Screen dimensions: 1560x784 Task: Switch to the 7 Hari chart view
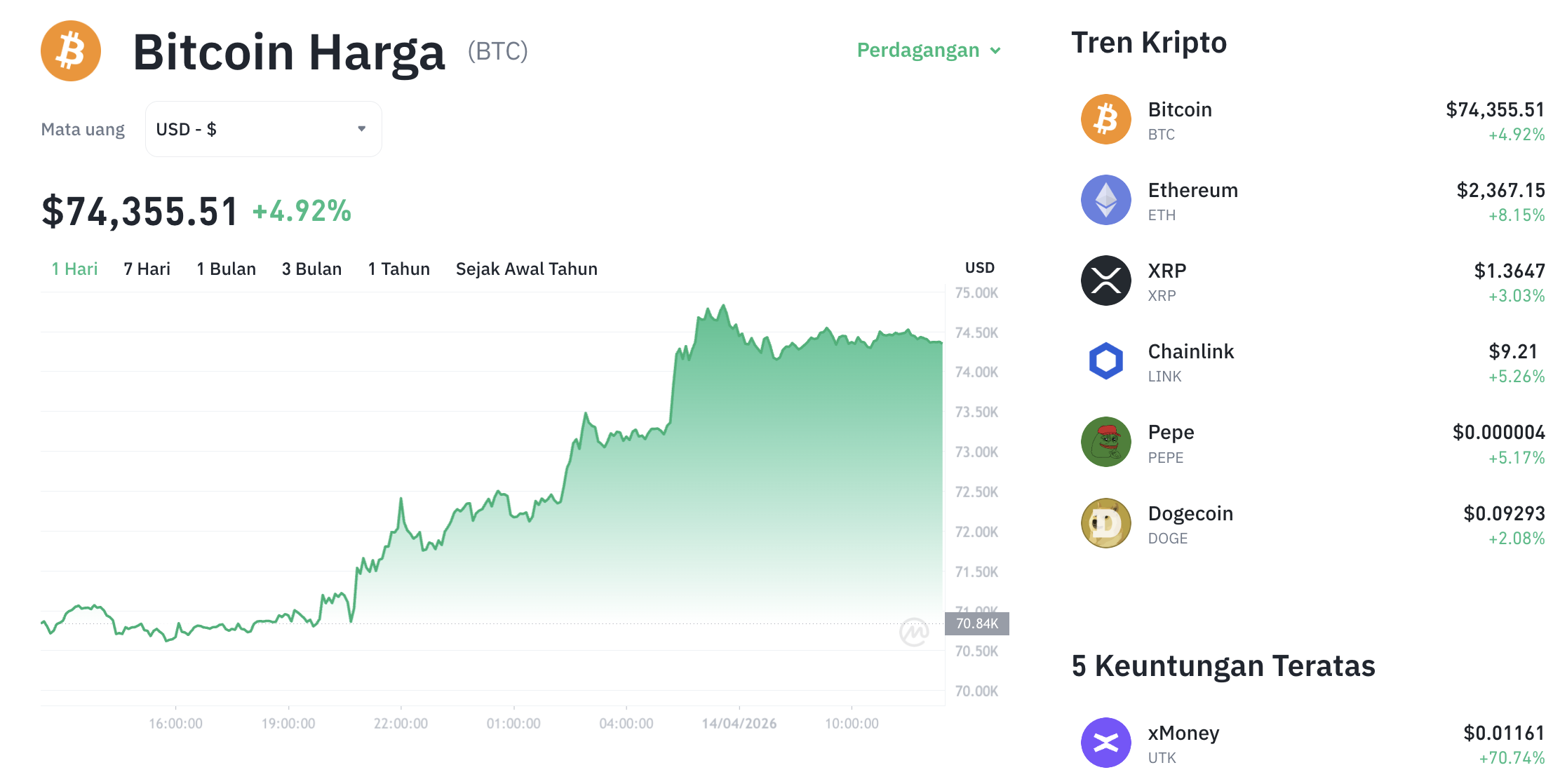147,269
